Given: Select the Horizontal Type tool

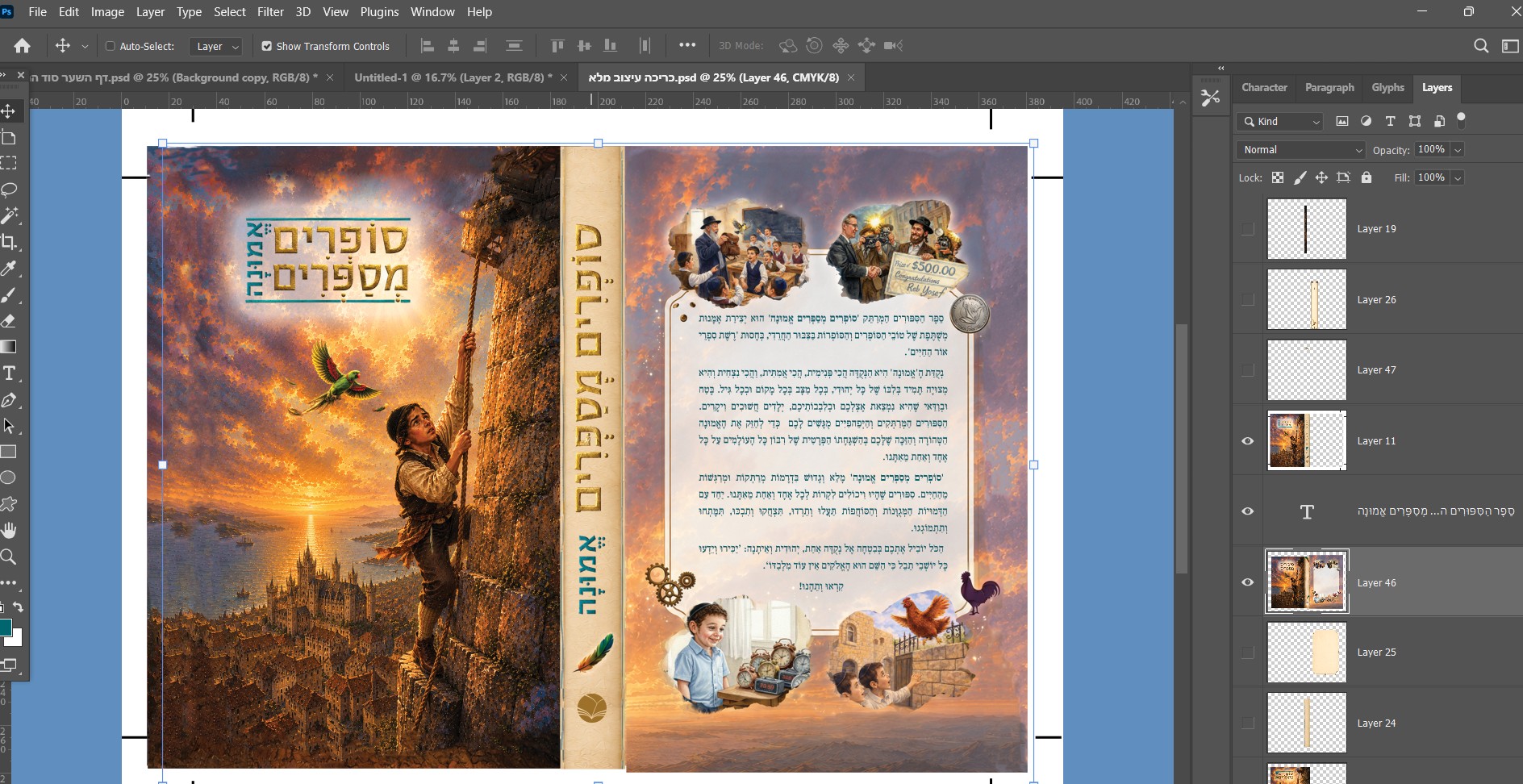Looking at the screenshot, I should coord(8,373).
